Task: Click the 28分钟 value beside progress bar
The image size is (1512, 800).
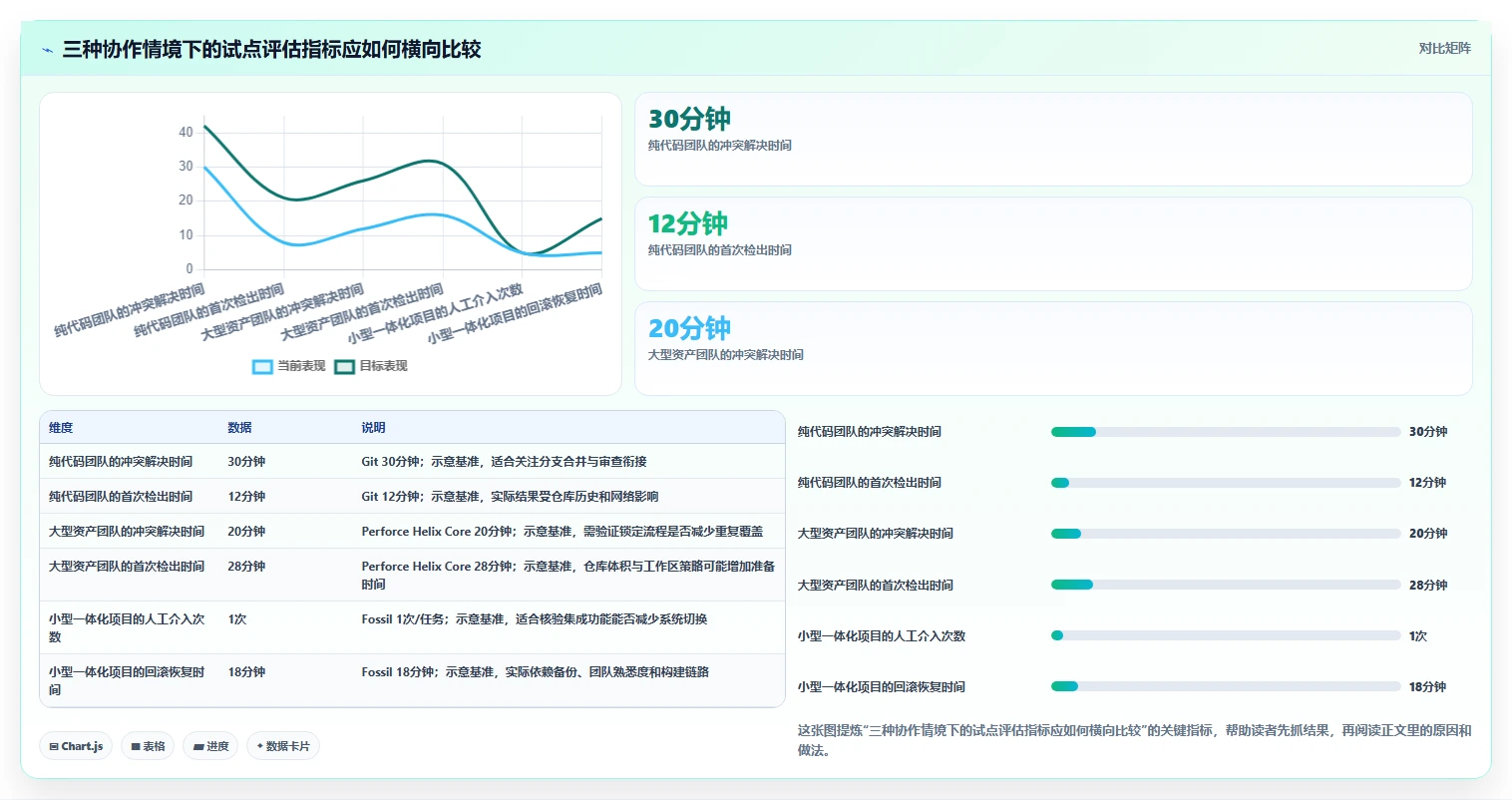Action: (1427, 586)
